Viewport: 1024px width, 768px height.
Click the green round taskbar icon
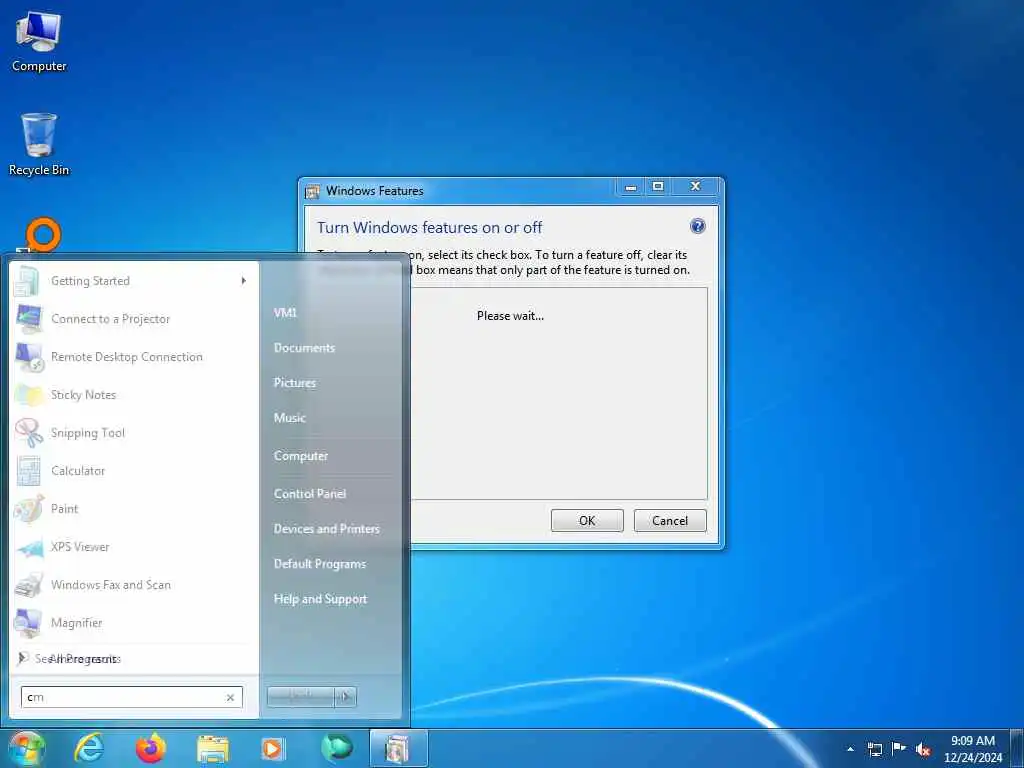click(x=336, y=748)
